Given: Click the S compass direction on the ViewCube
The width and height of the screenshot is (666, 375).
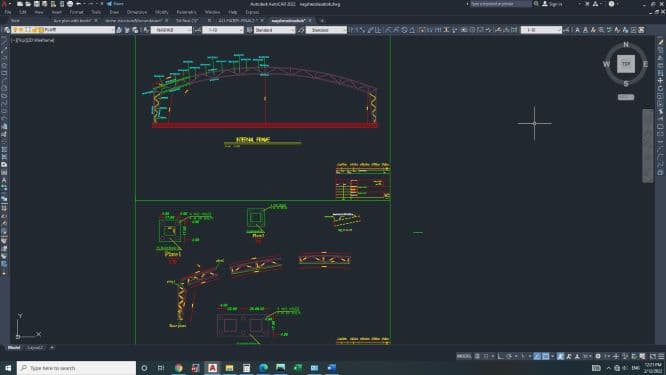Looking at the screenshot, I should click(x=626, y=84).
